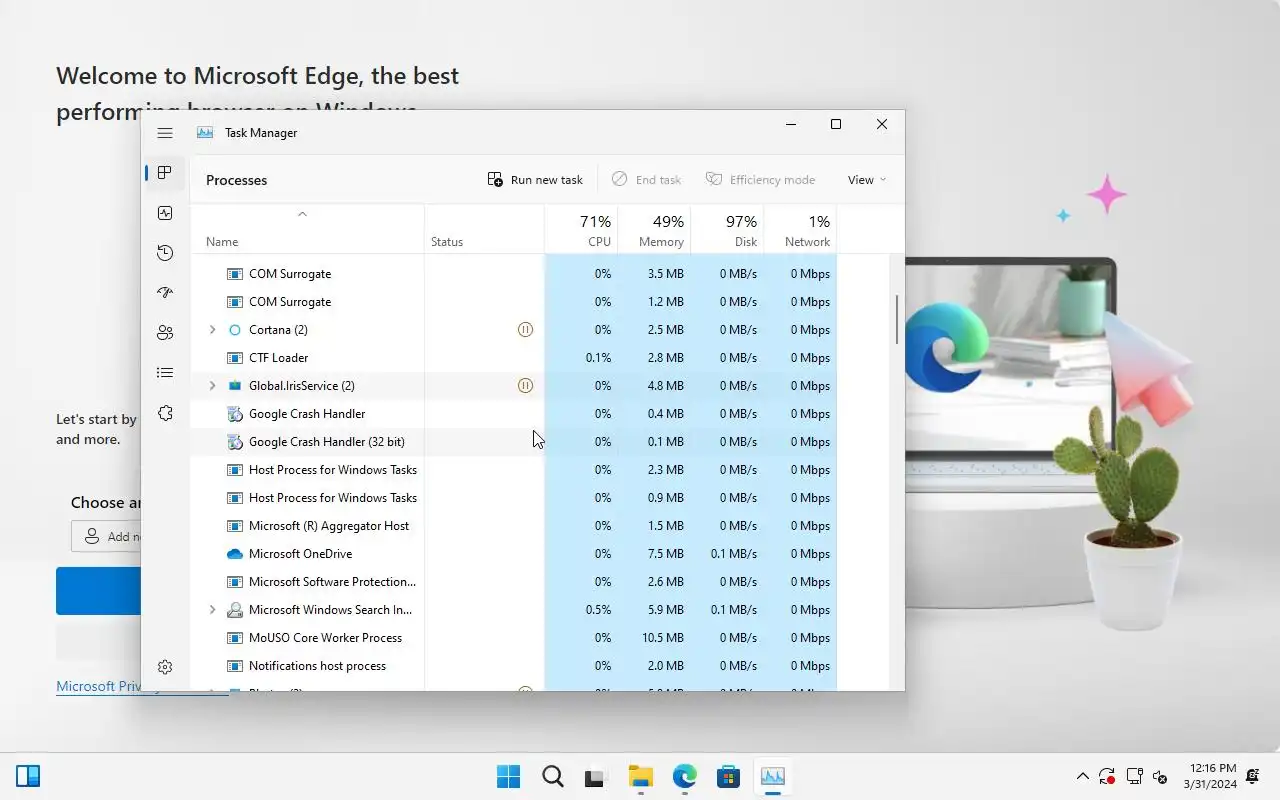Open Task Manager settings gear
Viewport: 1280px width, 800px height.
[x=165, y=667]
